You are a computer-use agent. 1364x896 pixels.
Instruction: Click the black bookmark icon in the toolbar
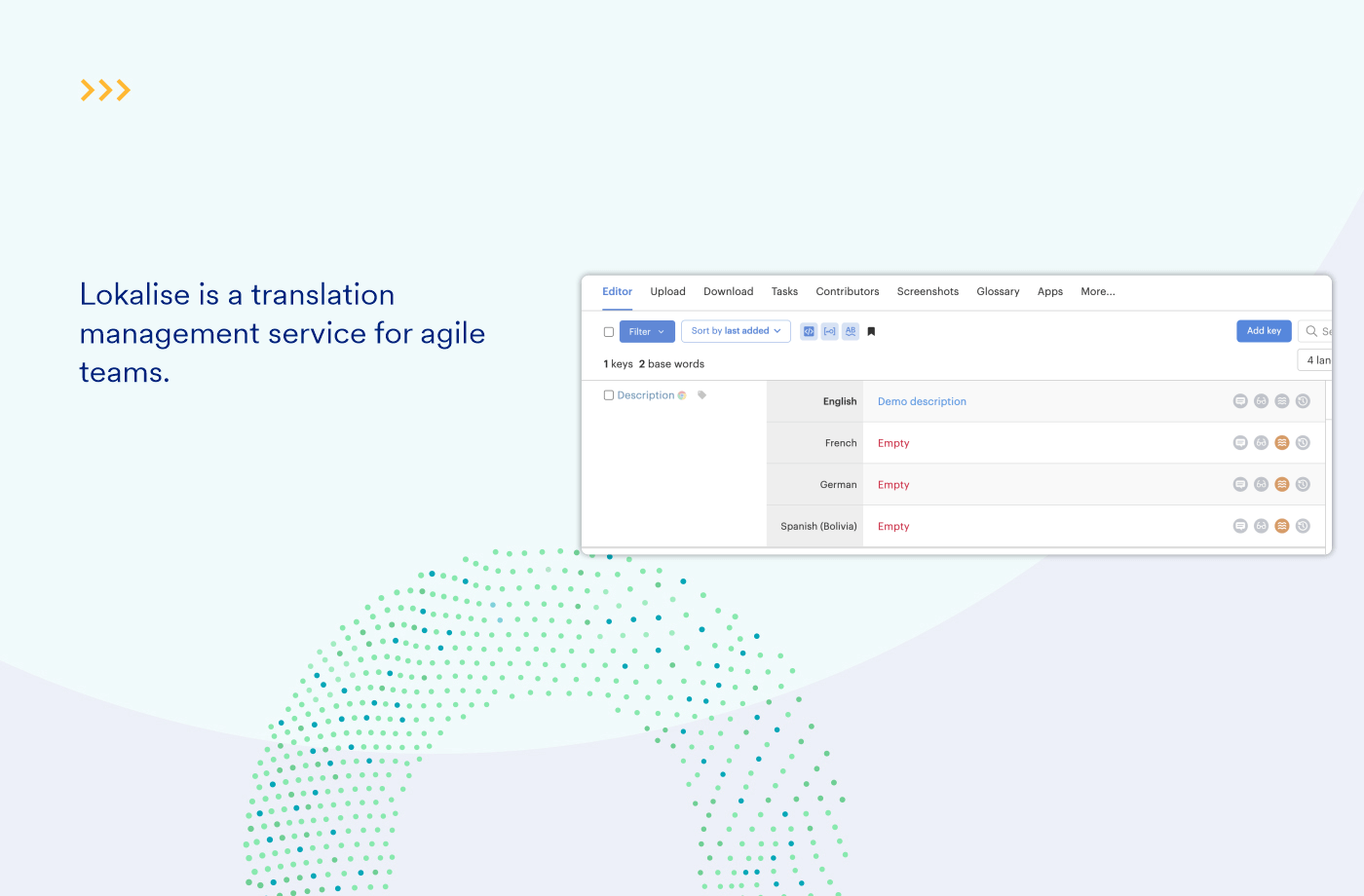[871, 331]
